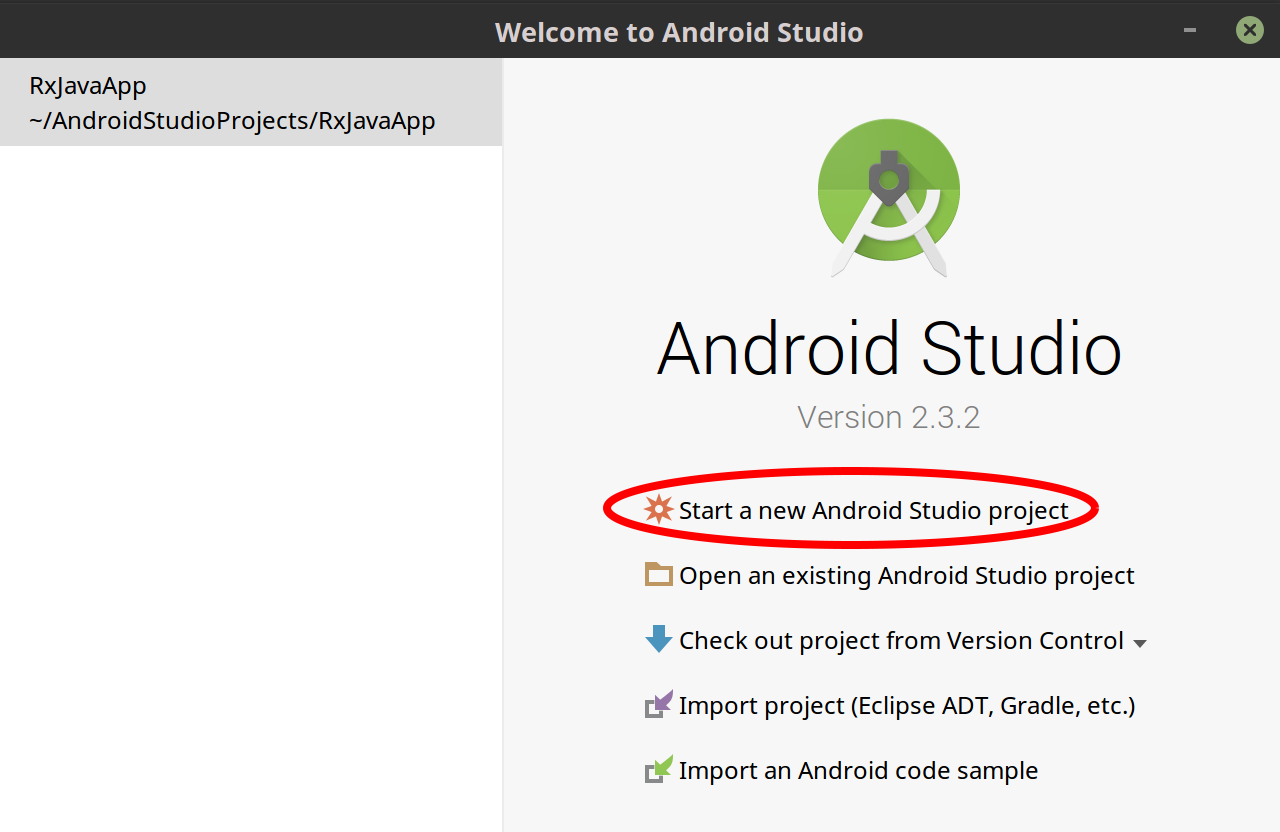Start a new Android Studio project
1280x832 pixels.
tap(873, 511)
